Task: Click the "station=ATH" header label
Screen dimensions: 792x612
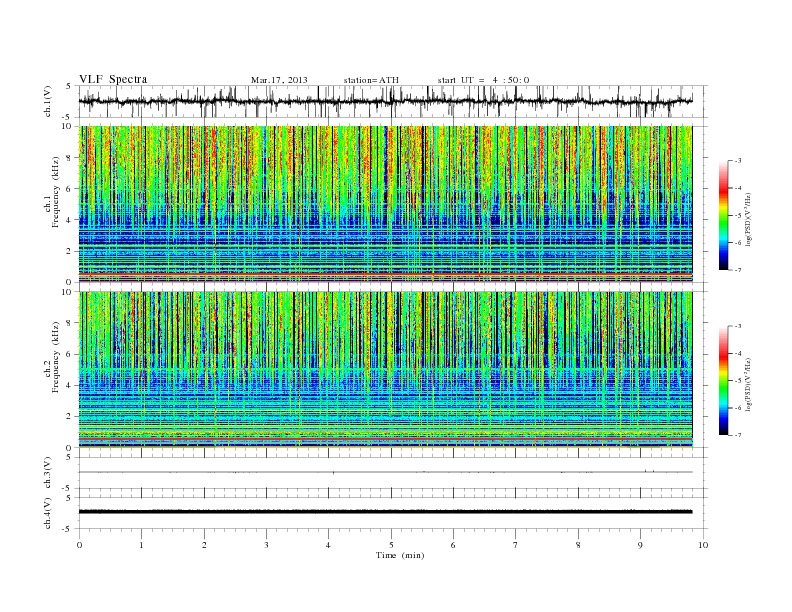Action: [371, 80]
